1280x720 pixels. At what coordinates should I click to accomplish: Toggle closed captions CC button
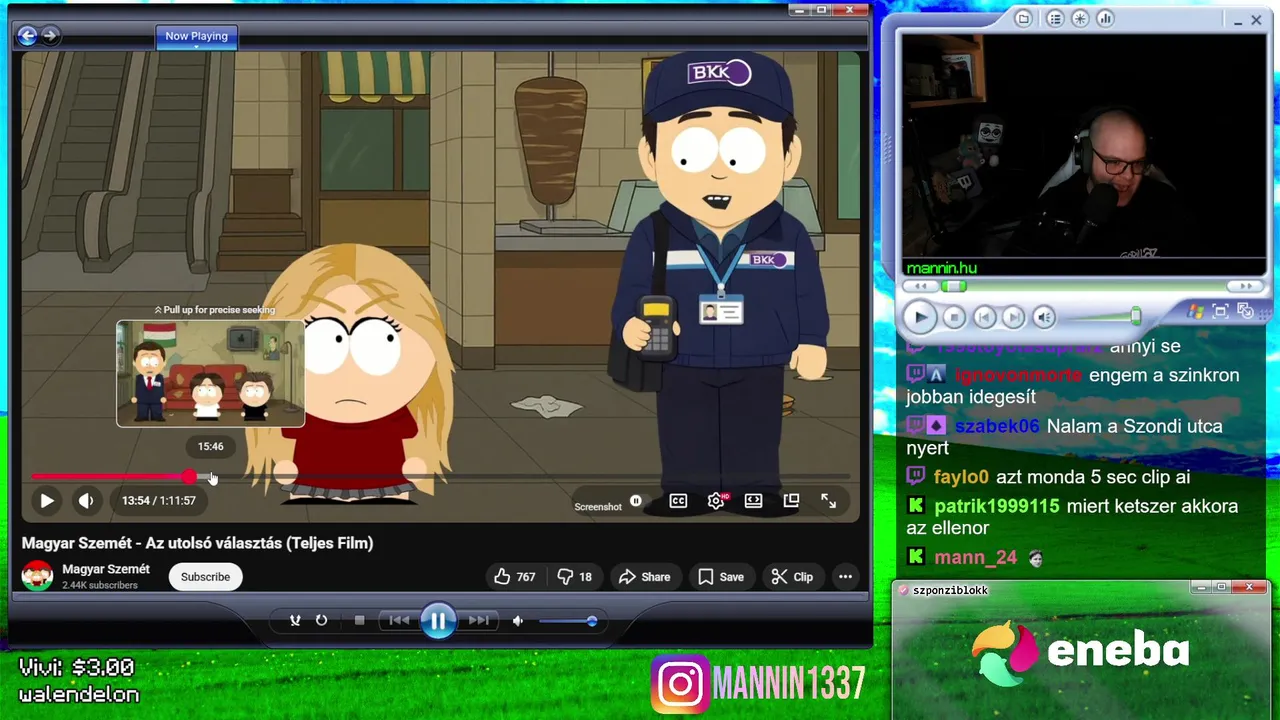pos(678,501)
